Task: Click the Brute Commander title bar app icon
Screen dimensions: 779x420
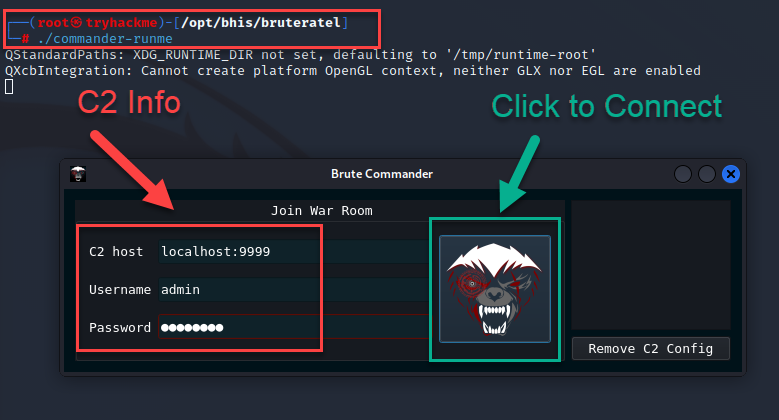Action: click(x=78, y=174)
